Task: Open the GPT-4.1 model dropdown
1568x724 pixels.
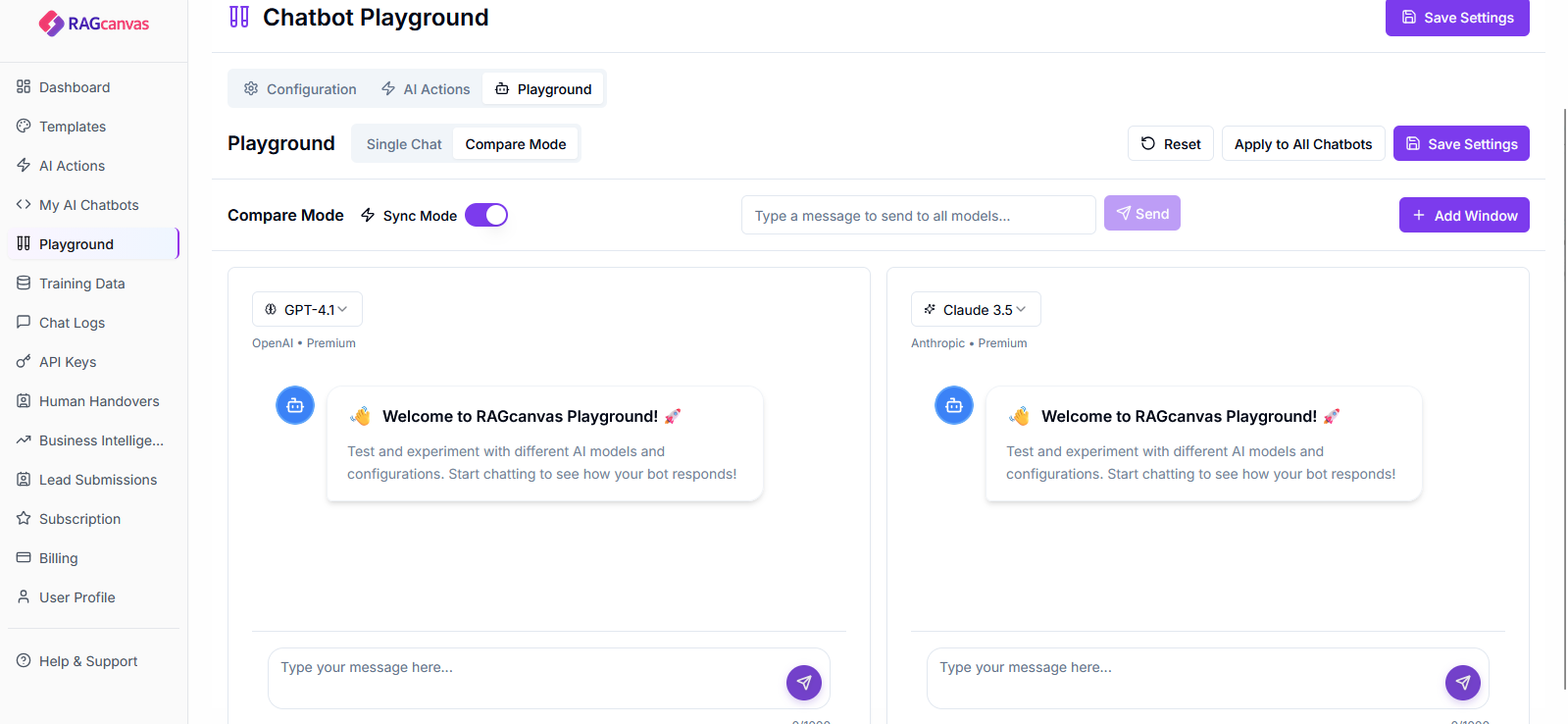Action: (307, 308)
